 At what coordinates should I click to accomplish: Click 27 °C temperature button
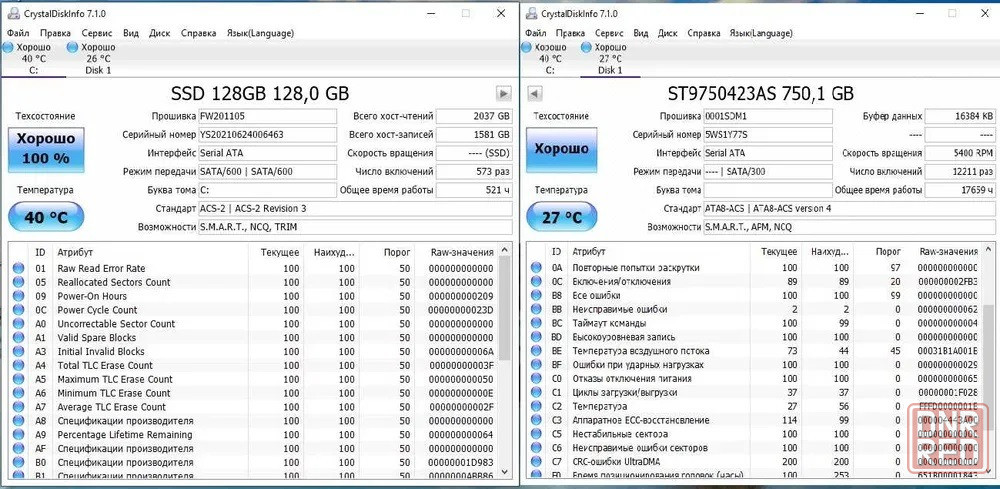562,217
